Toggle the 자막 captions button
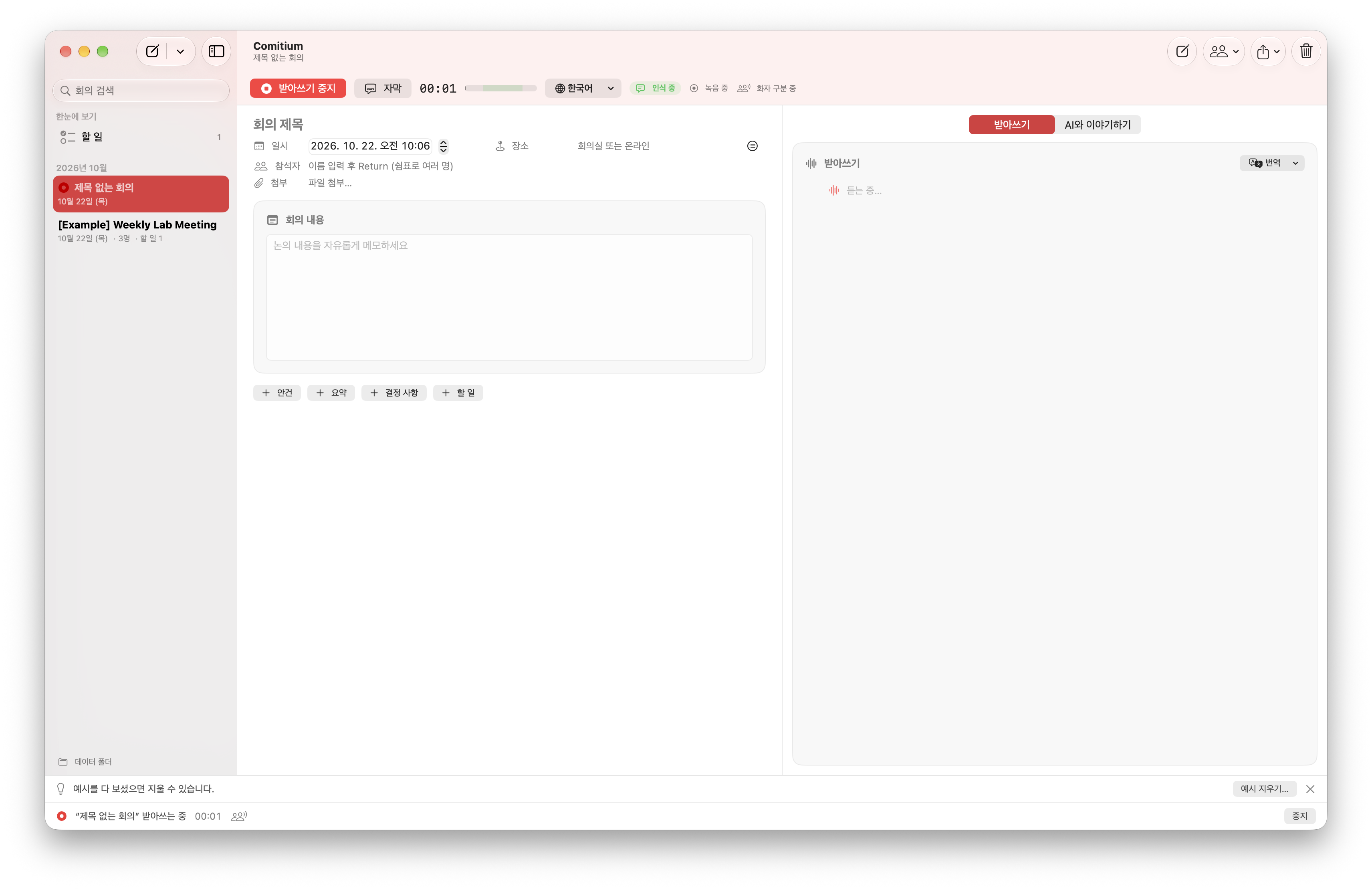1372x889 pixels. (x=383, y=88)
